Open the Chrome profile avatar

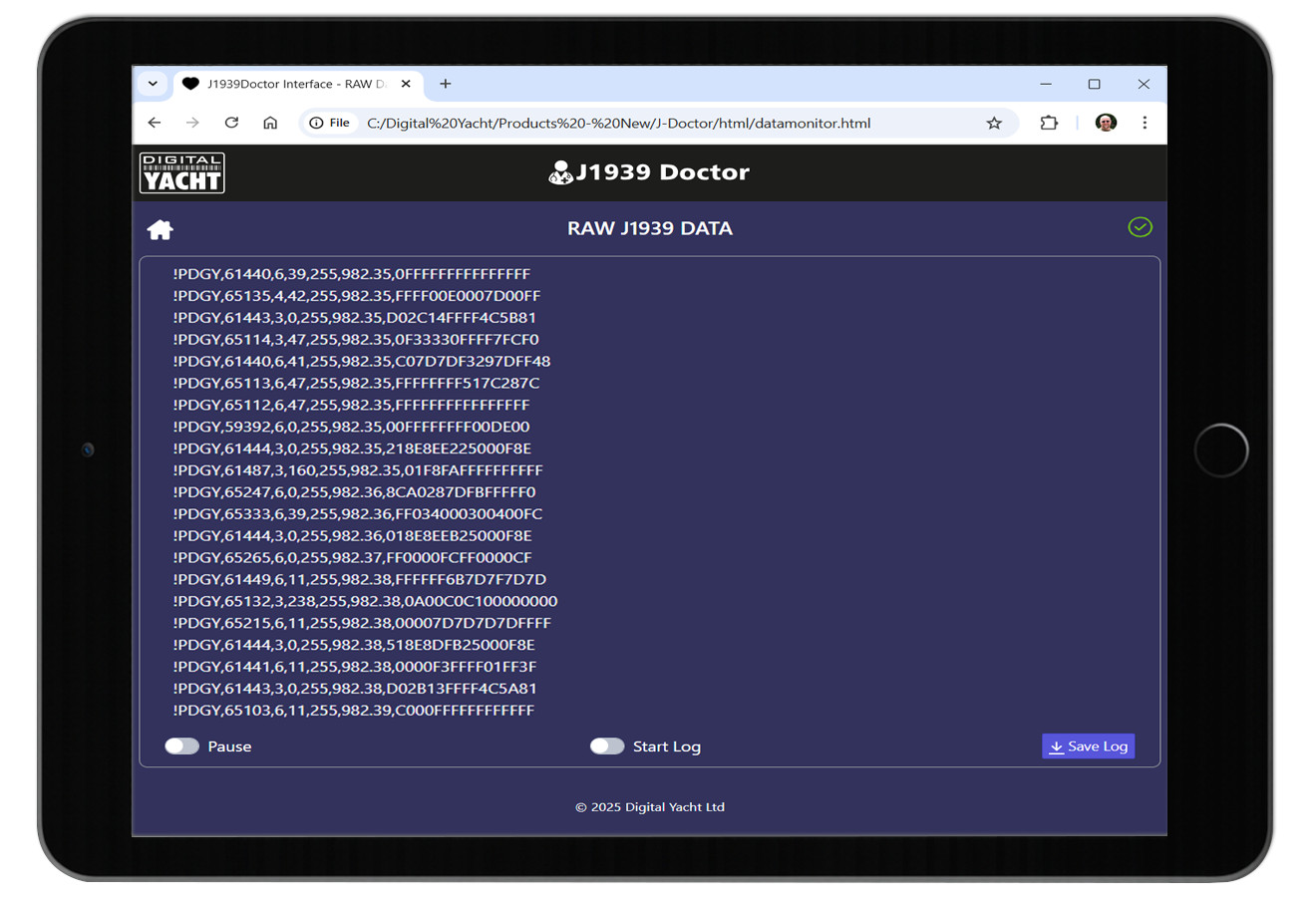pos(1106,123)
